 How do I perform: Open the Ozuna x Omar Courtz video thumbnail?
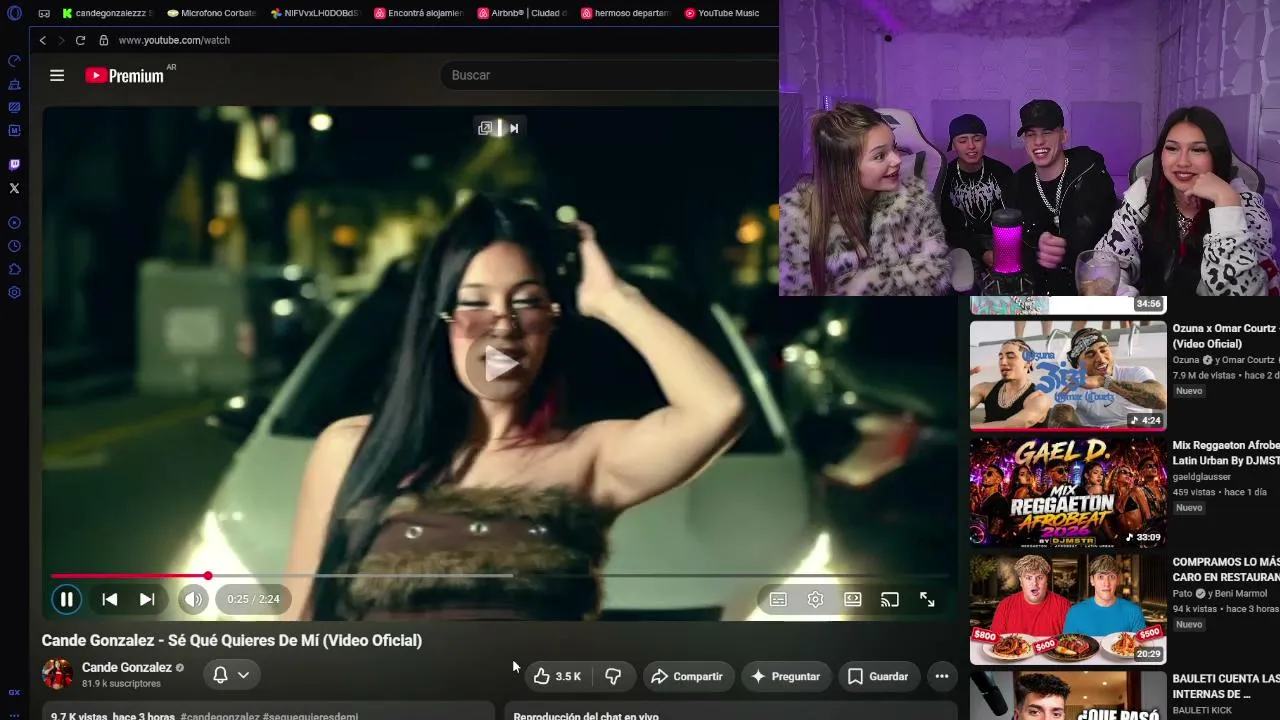(1068, 375)
